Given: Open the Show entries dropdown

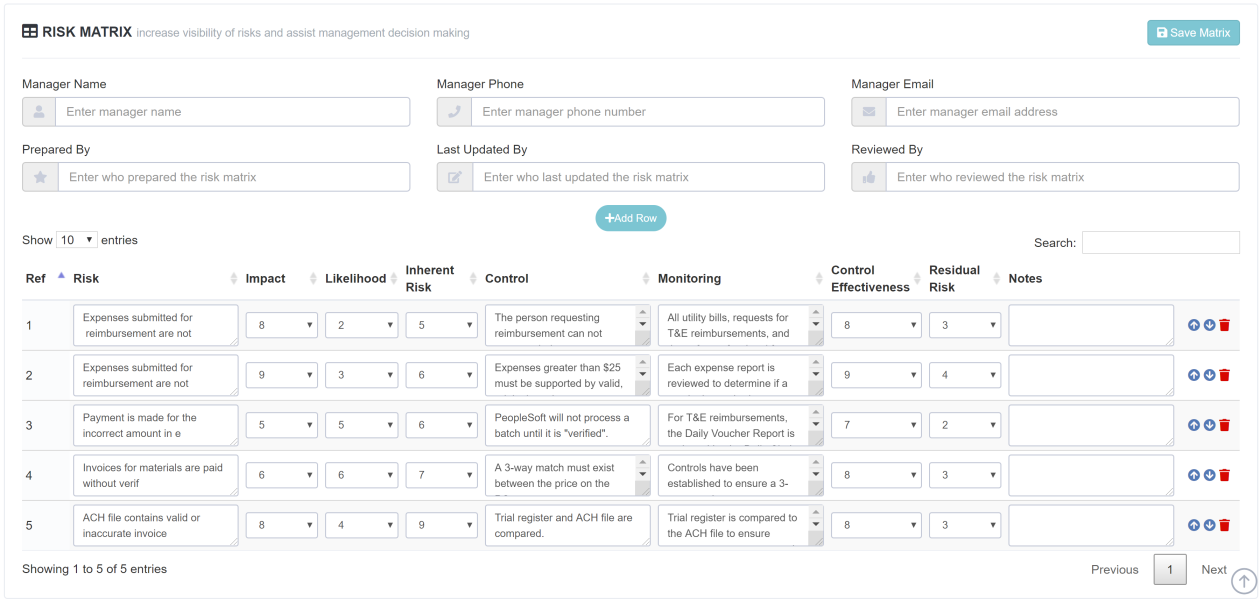Looking at the screenshot, I should 77,239.
